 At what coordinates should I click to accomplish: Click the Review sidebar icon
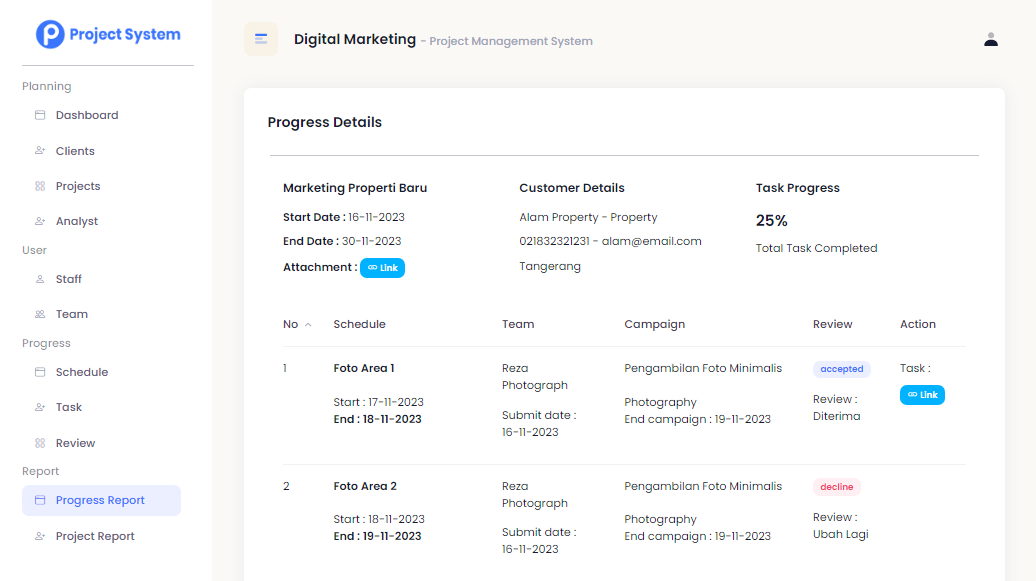[x=40, y=443]
